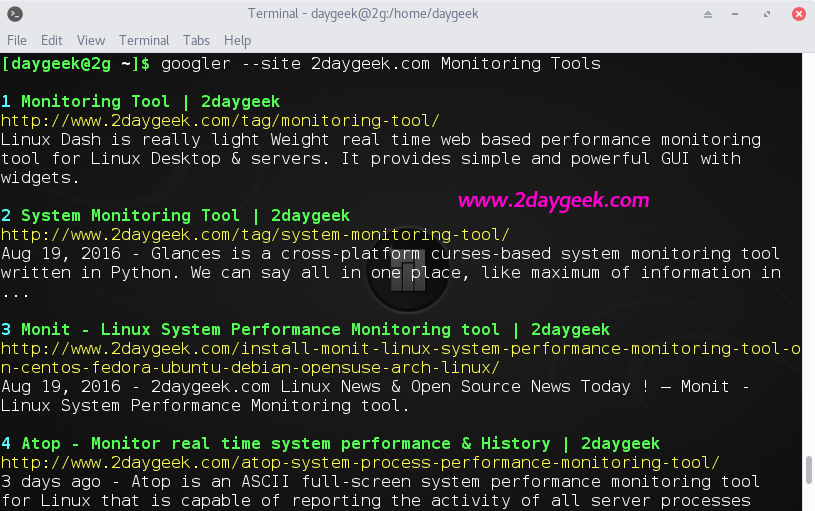Maximize the terminal window
815x511 pixels.
click(767, 14)
